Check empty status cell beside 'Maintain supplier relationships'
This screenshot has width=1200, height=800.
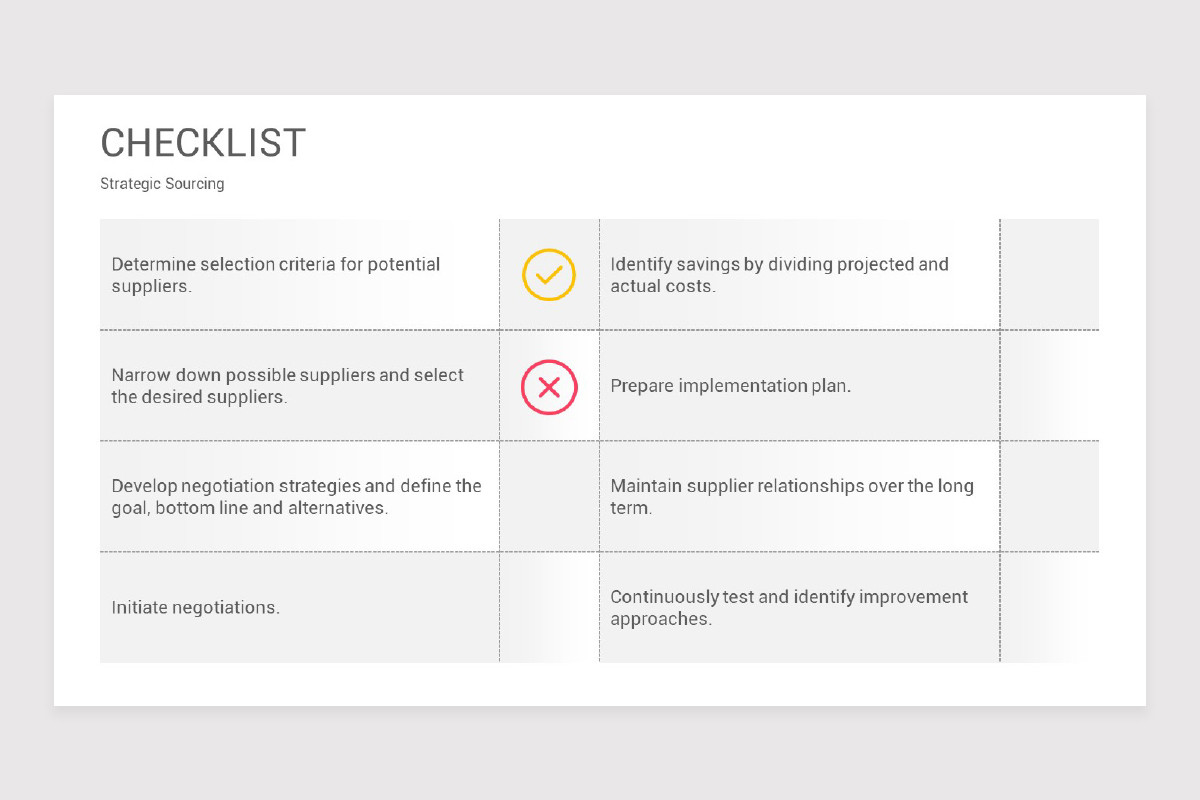coord(1049,496)
